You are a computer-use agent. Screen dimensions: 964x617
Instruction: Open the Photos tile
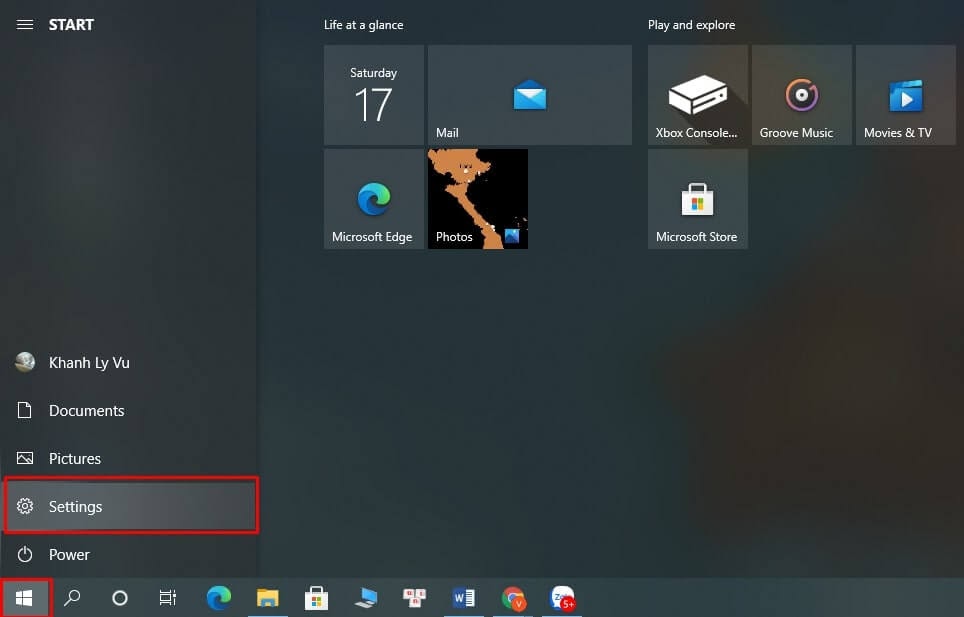pyautogui.click(x=478, y=199)
